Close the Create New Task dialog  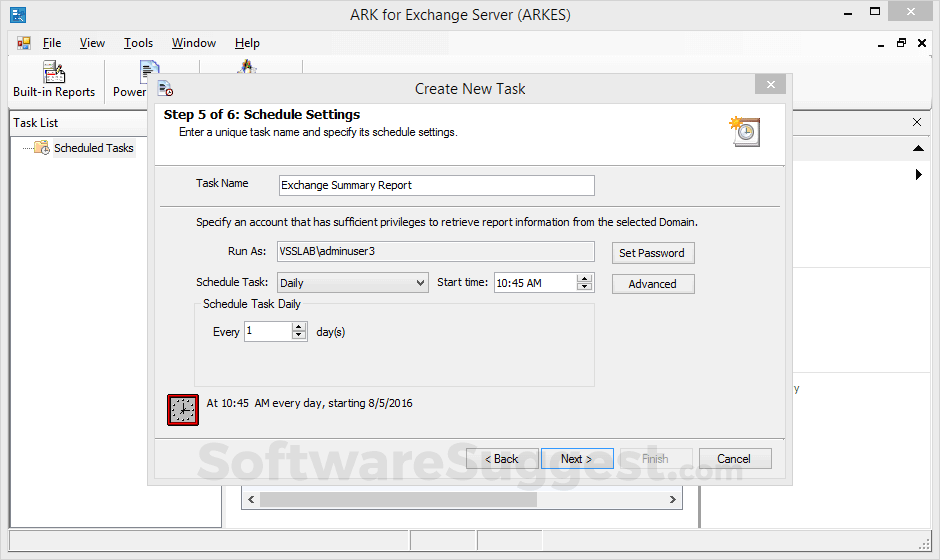point(770,85)
